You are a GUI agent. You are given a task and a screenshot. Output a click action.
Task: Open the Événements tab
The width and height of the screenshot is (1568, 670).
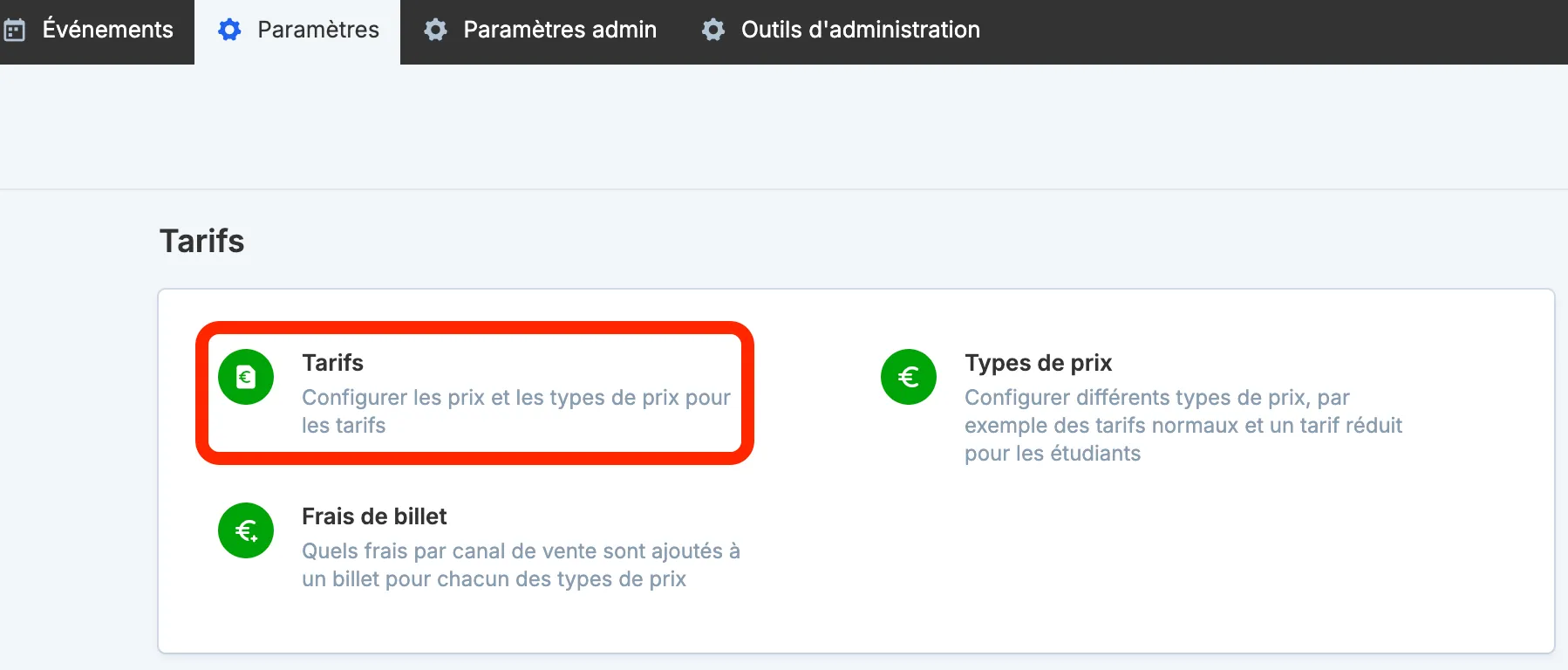[x=96, y=30]
